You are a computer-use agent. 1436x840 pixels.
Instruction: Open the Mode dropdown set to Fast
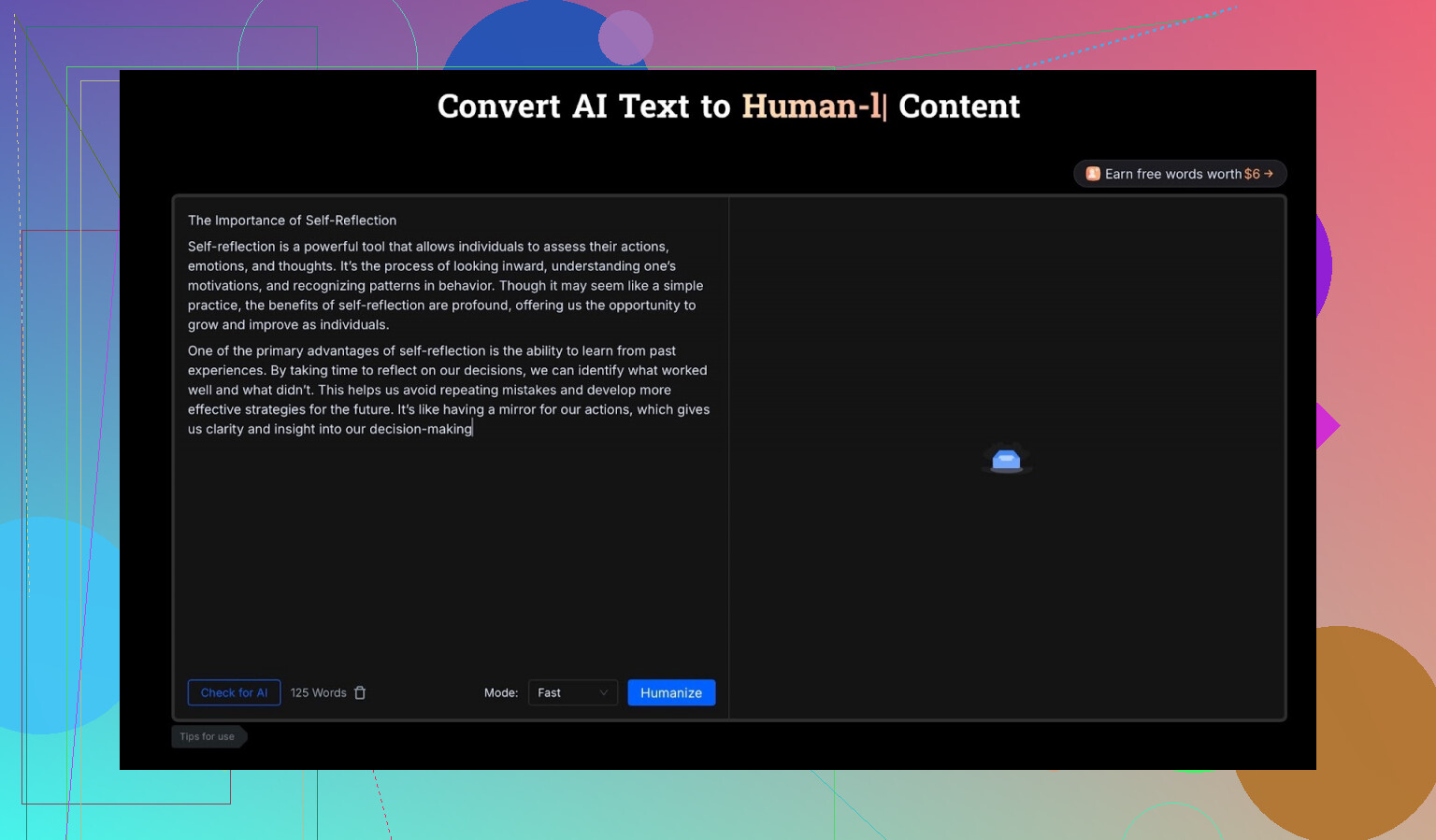[572, 692]
